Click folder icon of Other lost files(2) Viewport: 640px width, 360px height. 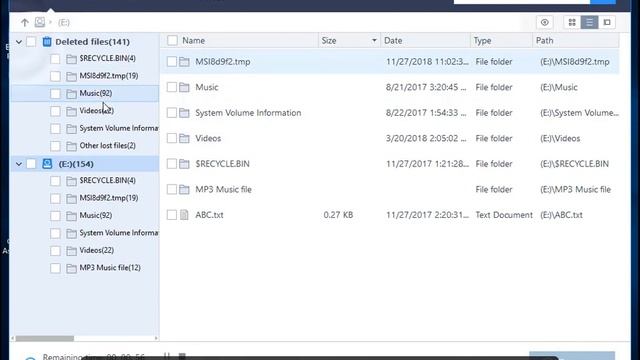point(71,146)
